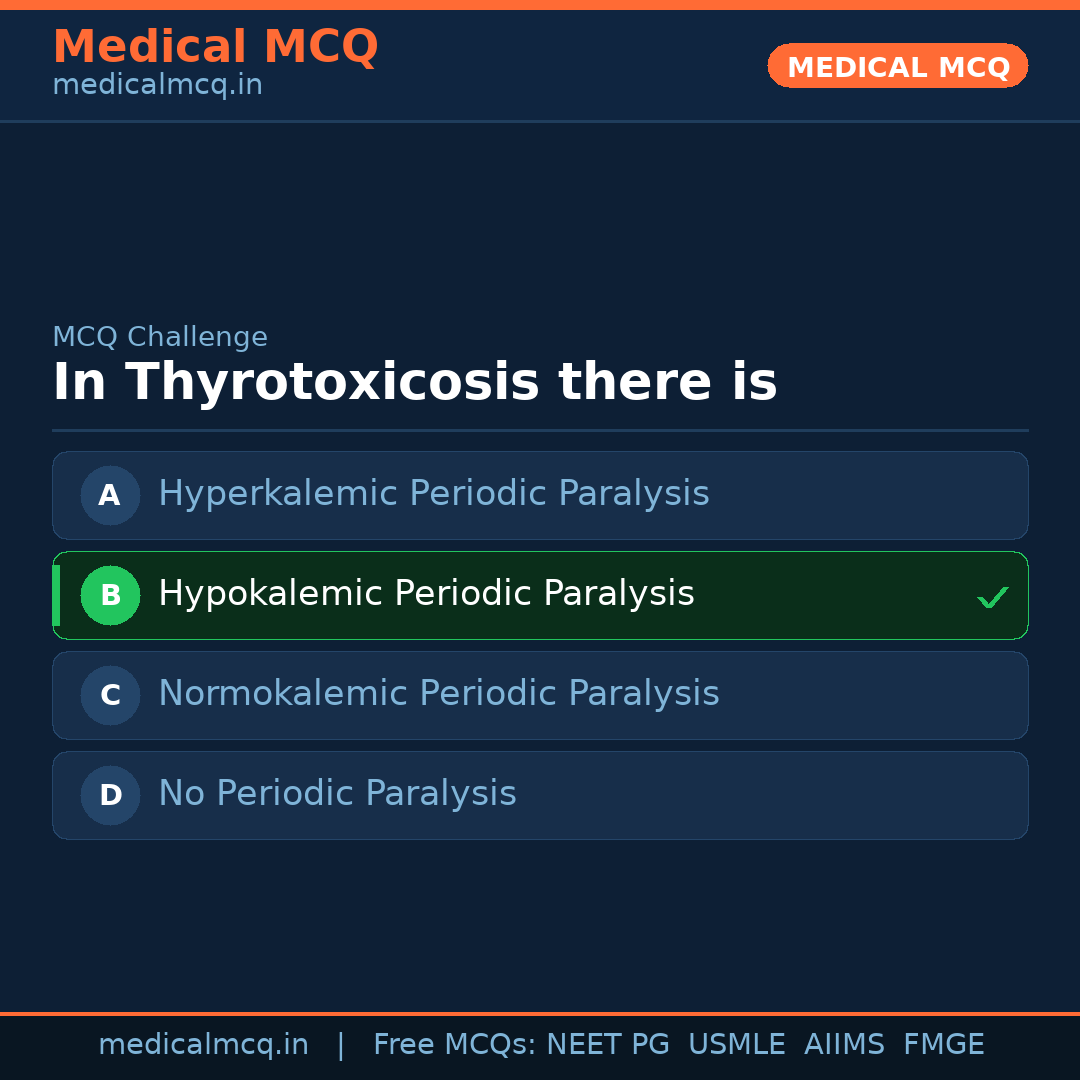Click the MCQ Challenge label
This screenshot has width=1080, height=1080.
click(160, 338)
